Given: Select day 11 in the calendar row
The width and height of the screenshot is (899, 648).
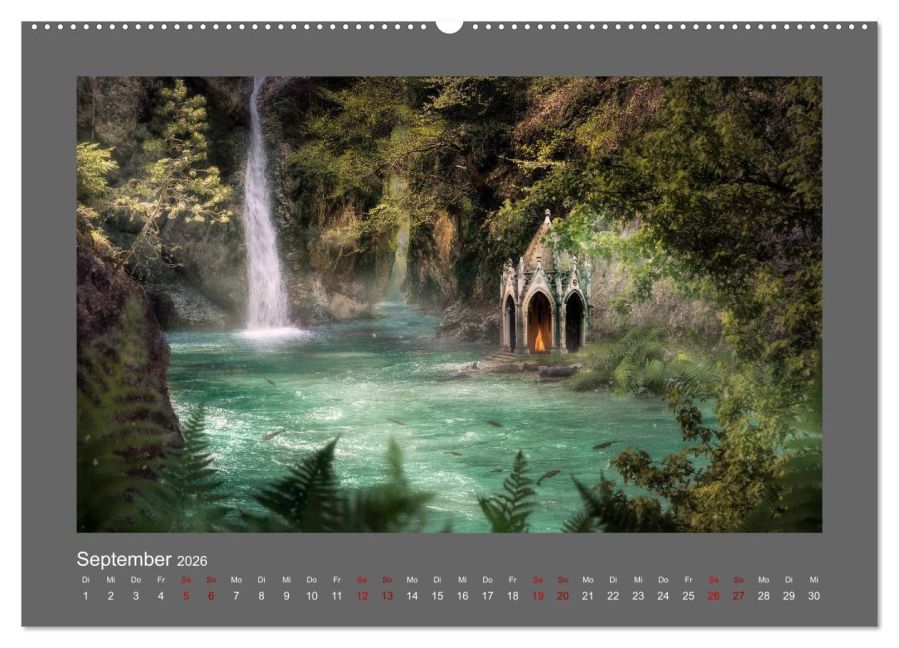Looking at the screenshot, I should (x=337, y=596).
